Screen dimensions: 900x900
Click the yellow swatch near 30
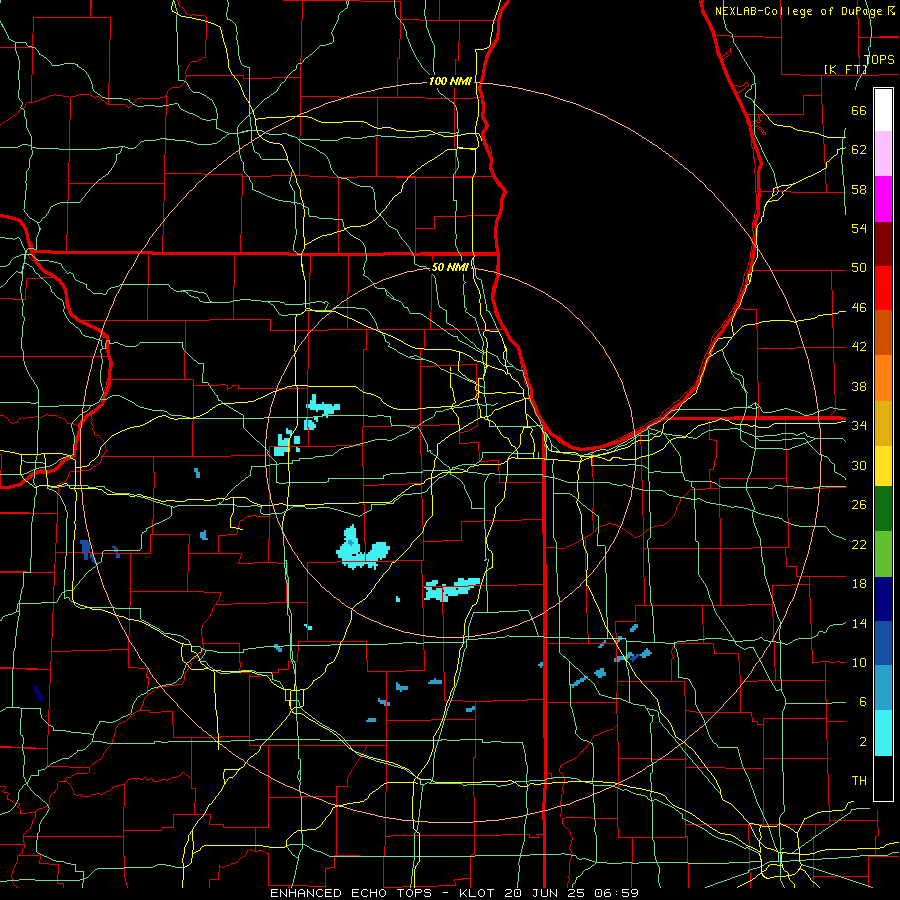coord(883,466)
